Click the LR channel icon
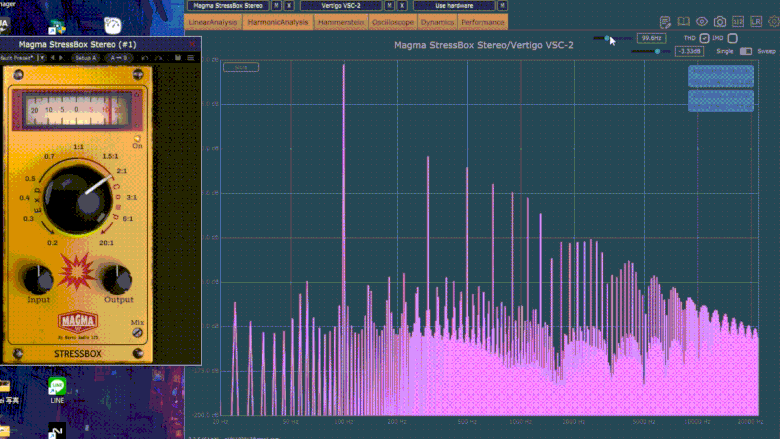 (757, 21)
